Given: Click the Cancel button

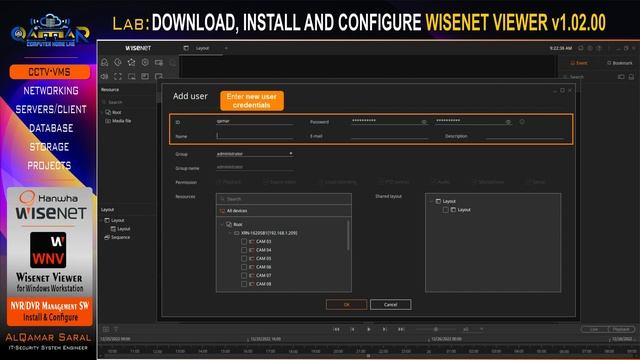Looking at the screenshot, I should (x=391, y=304).
